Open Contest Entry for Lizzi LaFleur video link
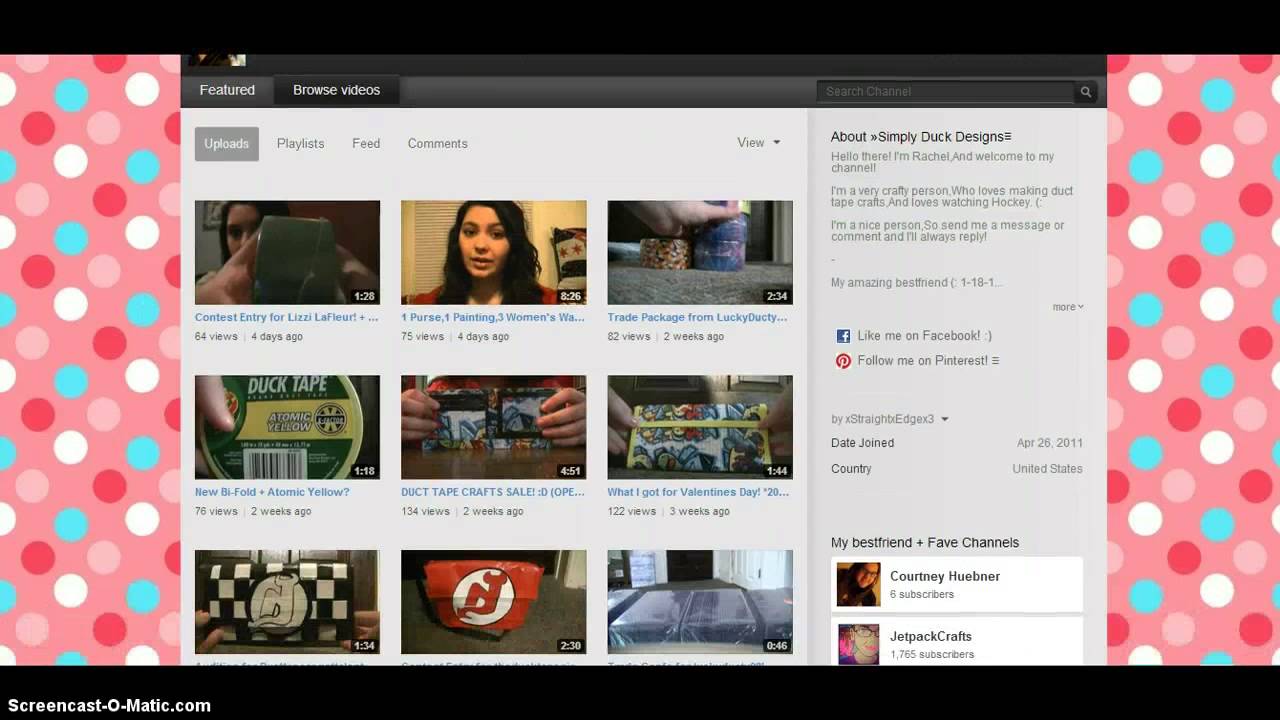 pyautogui.click(x=287, y=317)
